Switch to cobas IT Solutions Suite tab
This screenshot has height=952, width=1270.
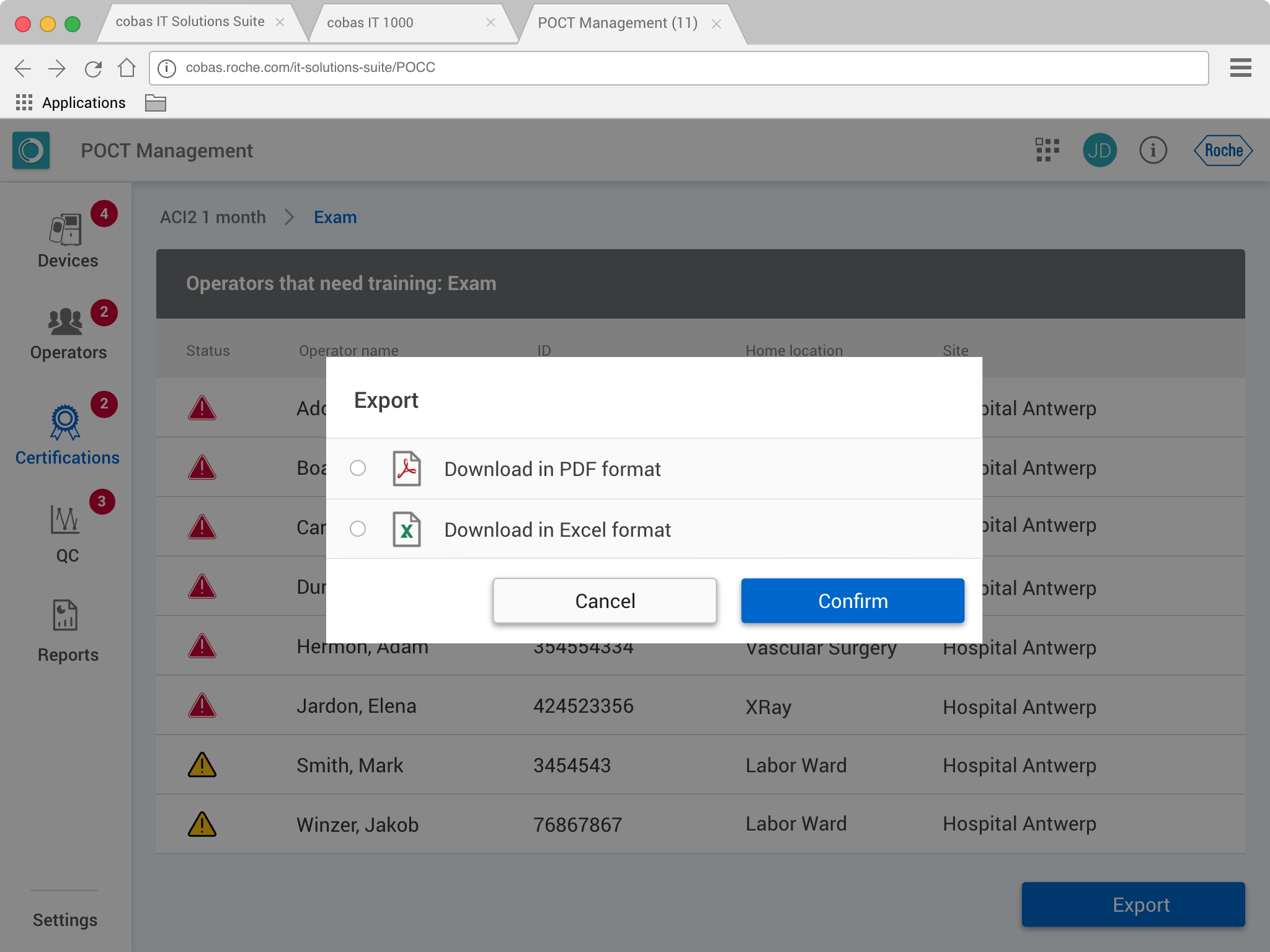pos(190,22)
